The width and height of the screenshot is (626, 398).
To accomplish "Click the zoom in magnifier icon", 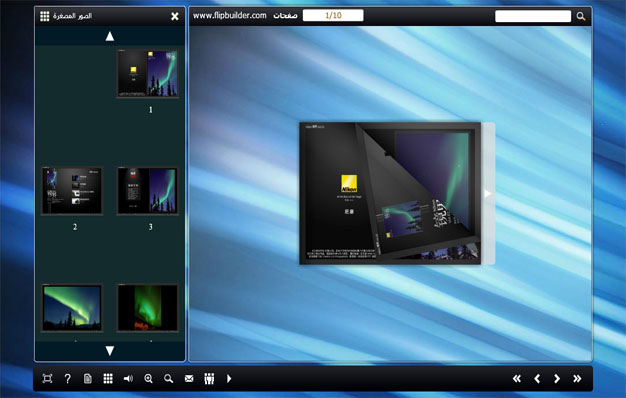I will coord(149,378).
